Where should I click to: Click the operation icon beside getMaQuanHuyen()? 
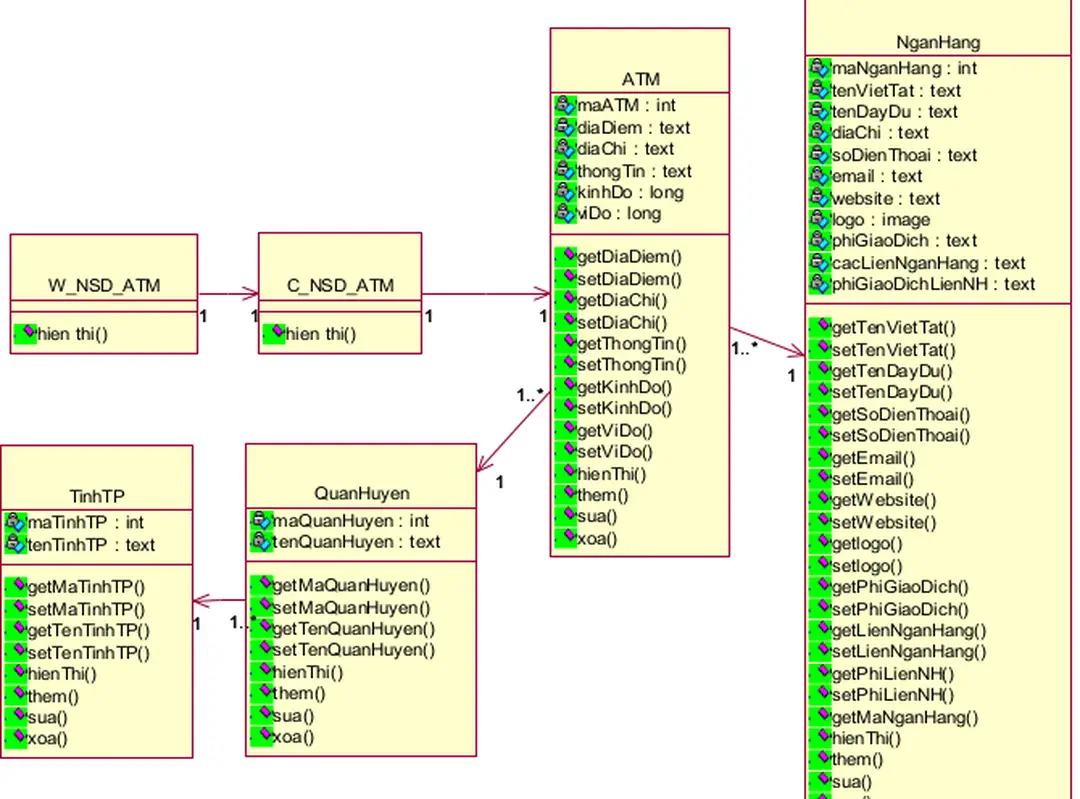tap(262, 585)
